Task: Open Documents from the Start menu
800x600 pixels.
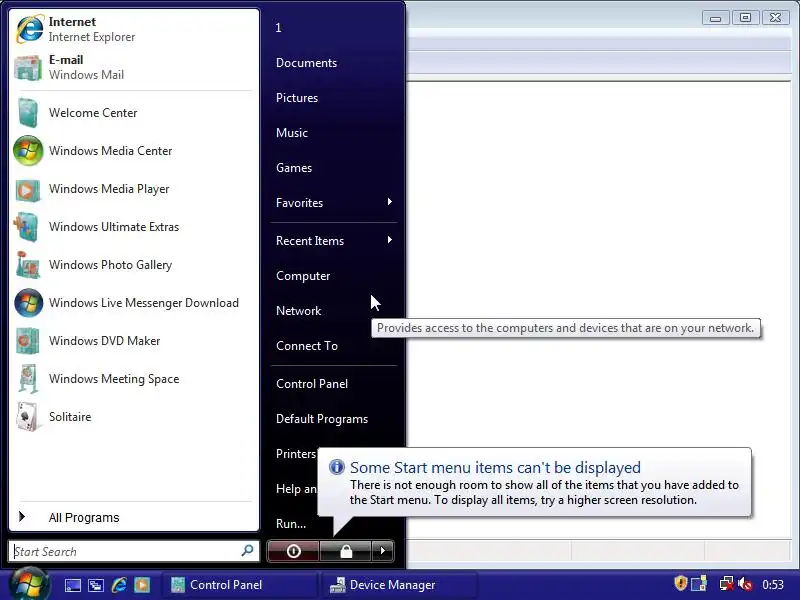Action: pyautogui.click(x=306, y=63)
